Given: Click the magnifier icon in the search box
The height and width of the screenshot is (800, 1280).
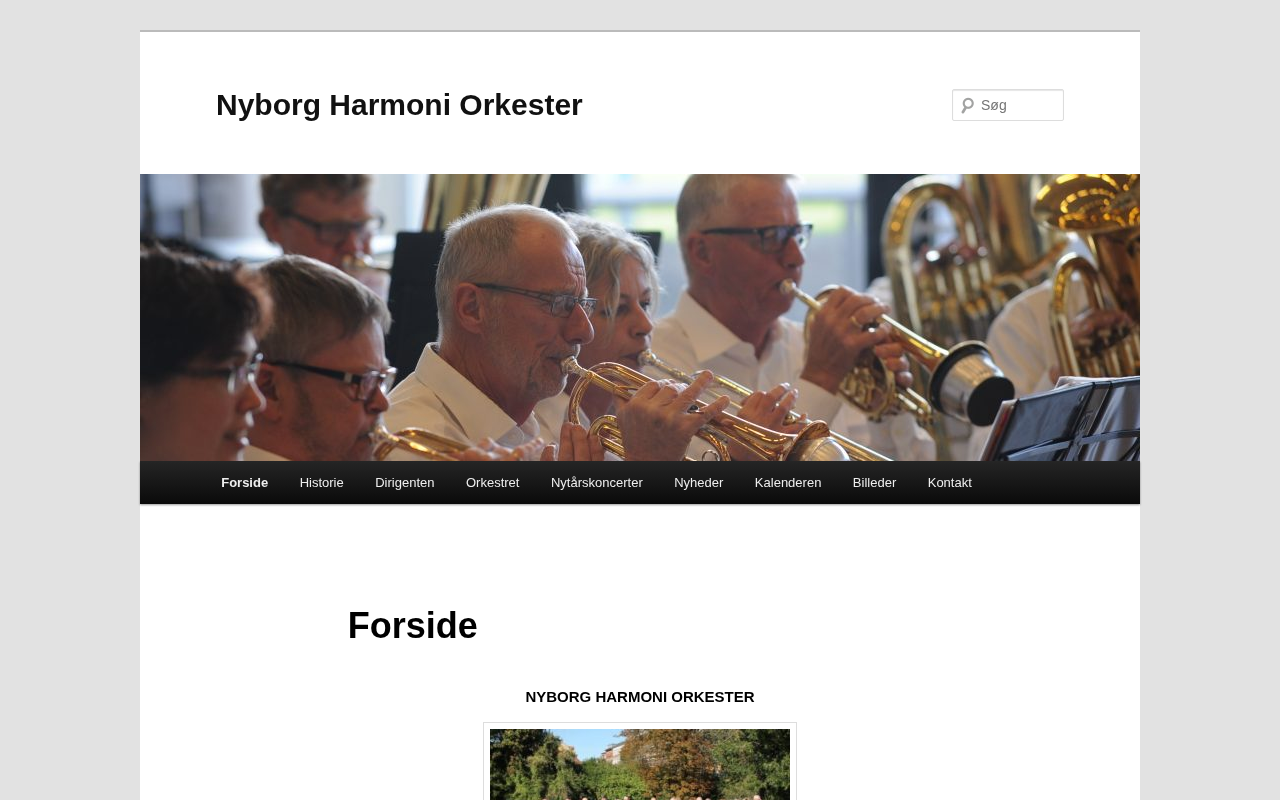Looking at the screenshot, I should [x=967, y=105].
